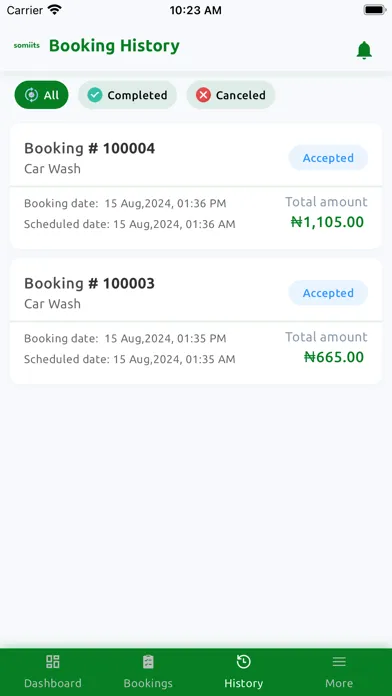Tap Accepted status on booking 100003
This screenshot has height=696, width=392.
tap(328, 293)
